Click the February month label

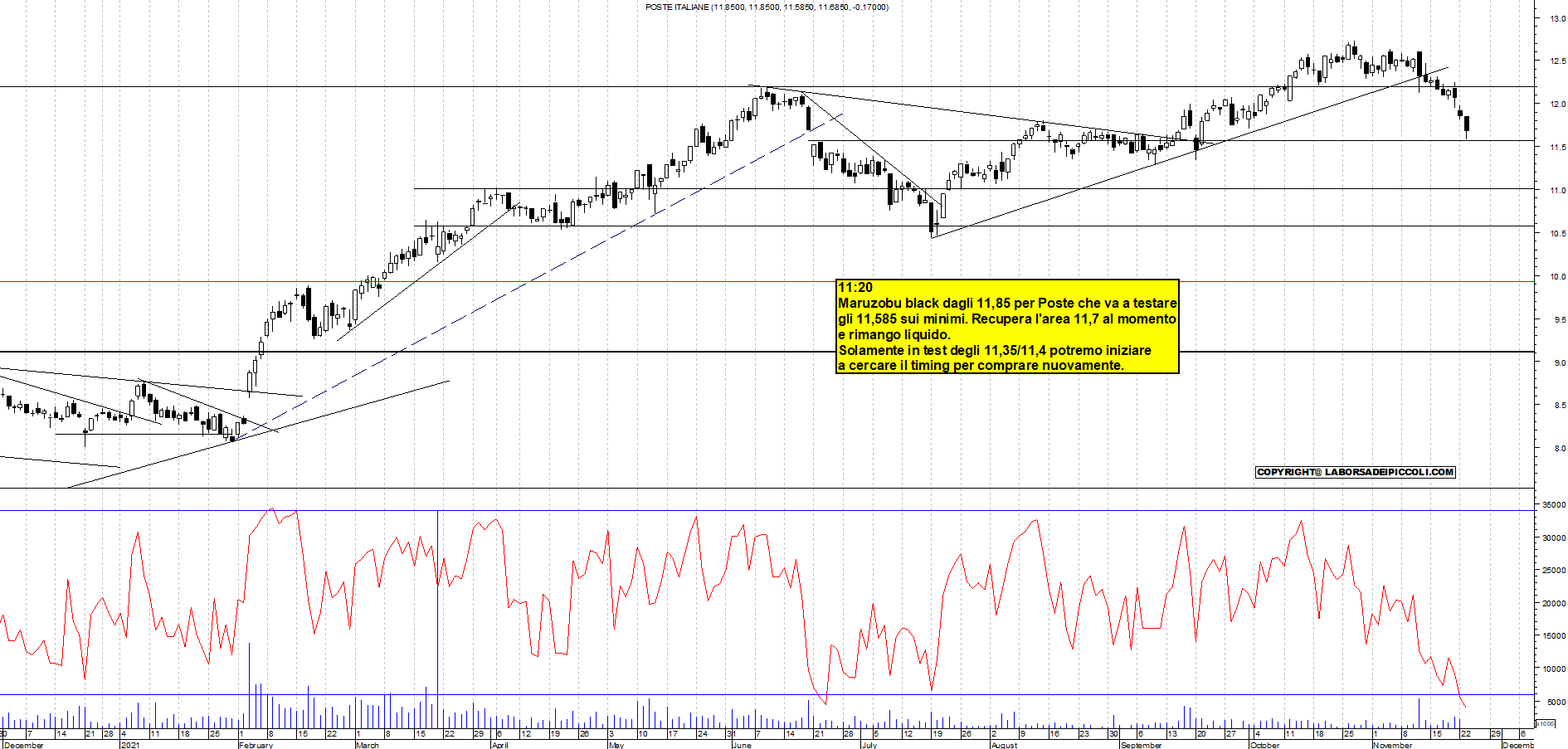pyautogui.click(x=256, y=745)
